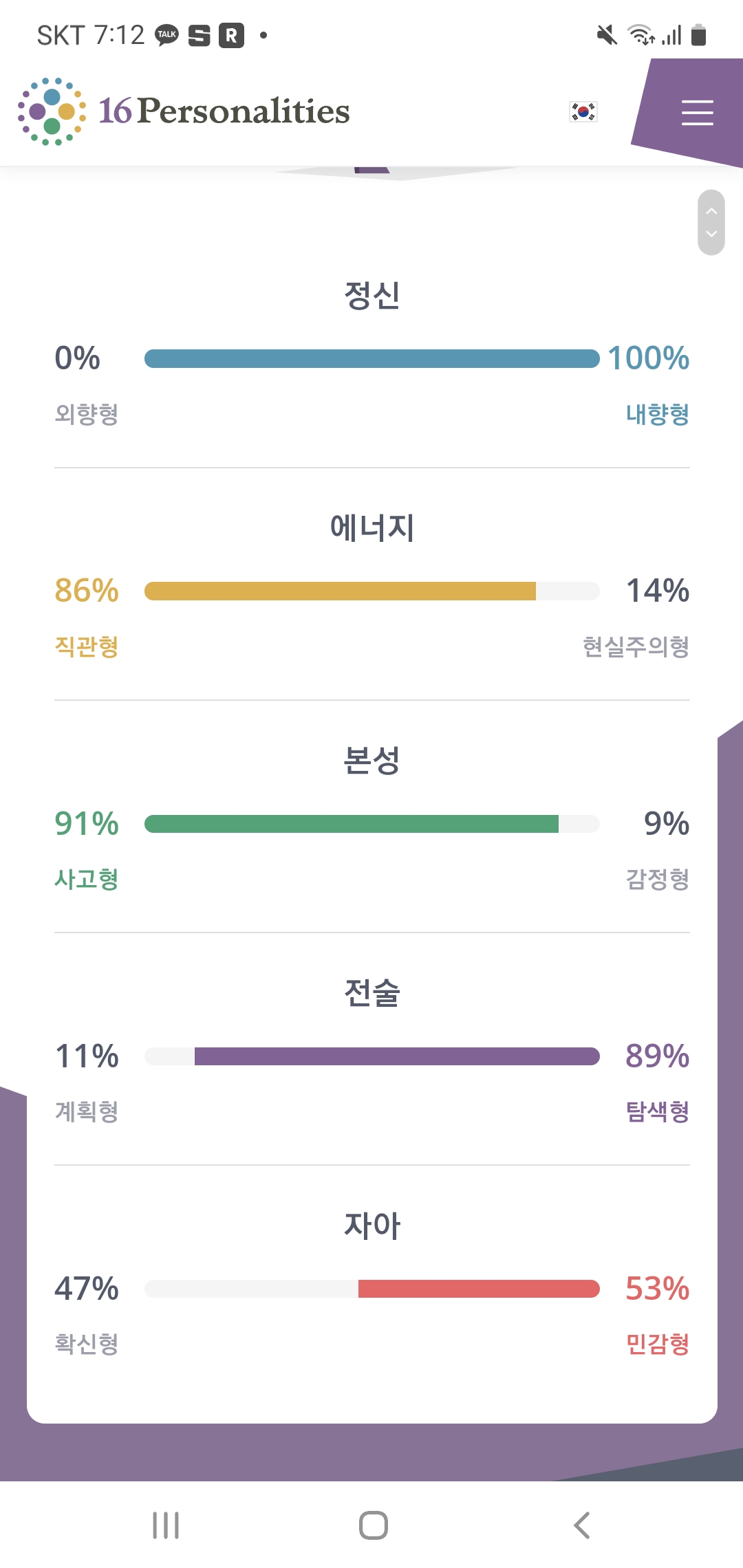Tap the 민감형 trait label
The height and width of the screenshot is (1568, 743).
[x=657, y=1344]
